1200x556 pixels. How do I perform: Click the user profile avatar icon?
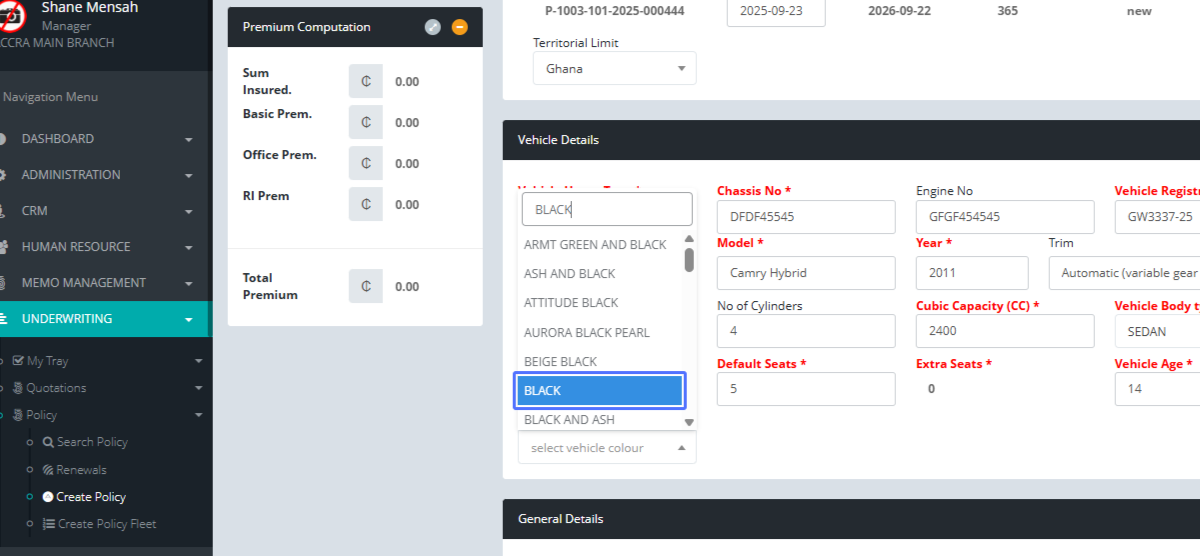pyautogui.click(x=12, y=15)
